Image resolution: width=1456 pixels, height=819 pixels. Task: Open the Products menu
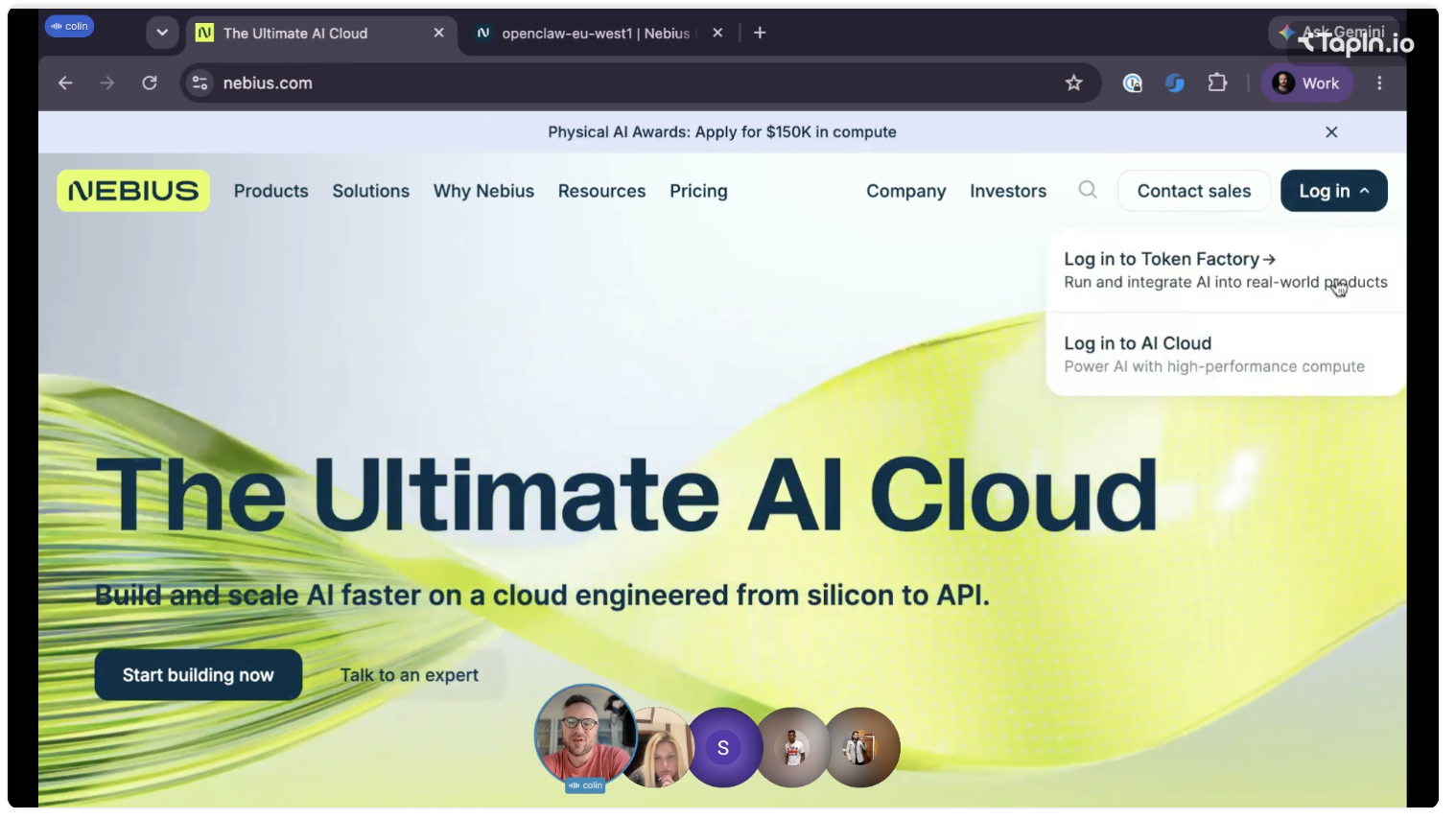point(271,191)
